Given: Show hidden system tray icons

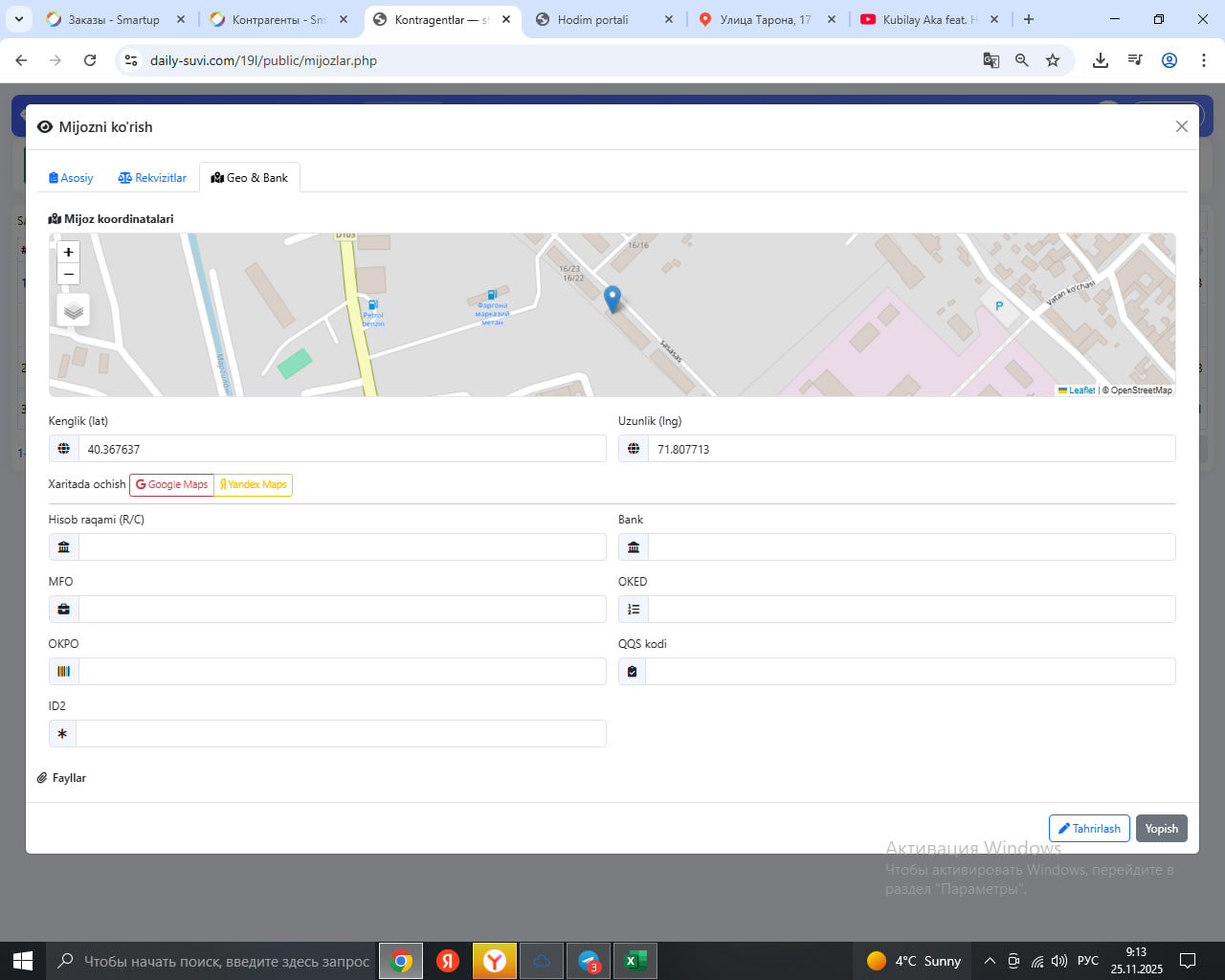Looking at the screenshot, I should pyautogui.click(x=990, y=961).
